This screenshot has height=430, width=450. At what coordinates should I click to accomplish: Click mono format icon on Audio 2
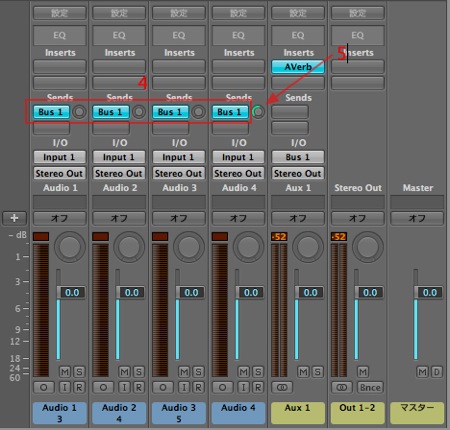103,387
